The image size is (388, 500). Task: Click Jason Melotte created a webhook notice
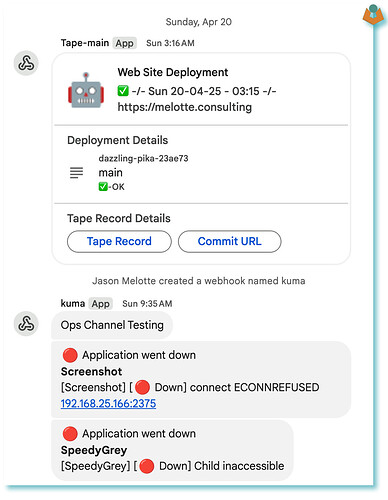click(x=199, y=281)
